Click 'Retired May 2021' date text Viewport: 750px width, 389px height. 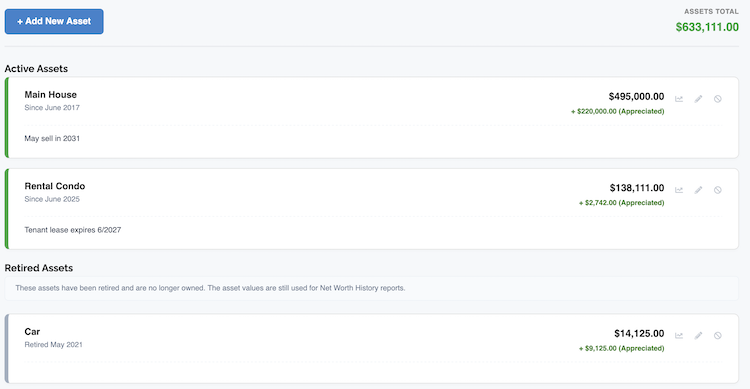[54, 345]
